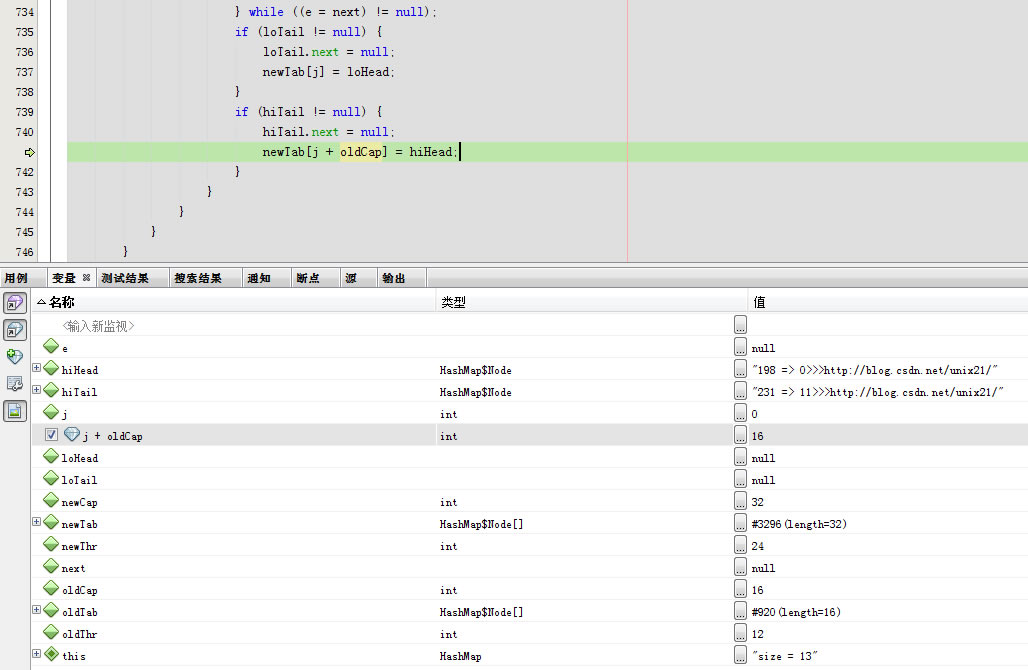This screenshot has height=670, width=1028.
Task: Click the ellipsis button for this value
Action: pyautogui.click(x=740, y=654)
